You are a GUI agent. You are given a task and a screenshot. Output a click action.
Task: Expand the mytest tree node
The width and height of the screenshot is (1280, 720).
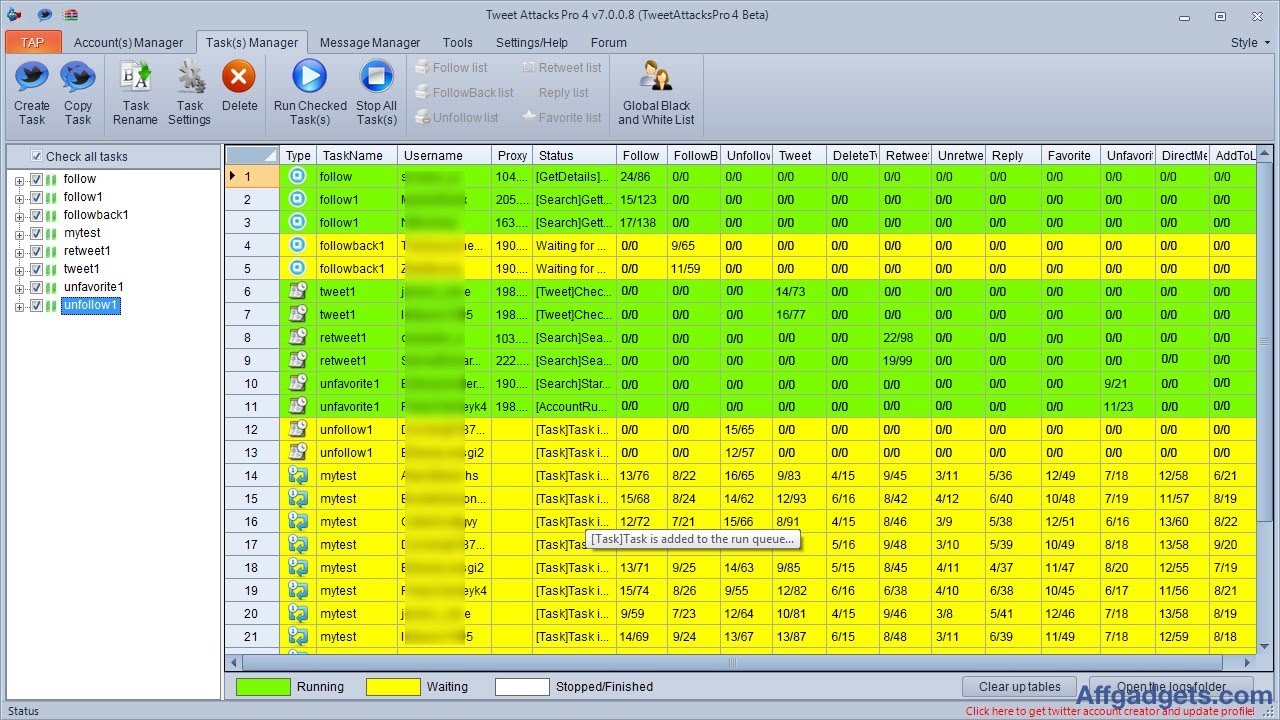coord(19,234)
